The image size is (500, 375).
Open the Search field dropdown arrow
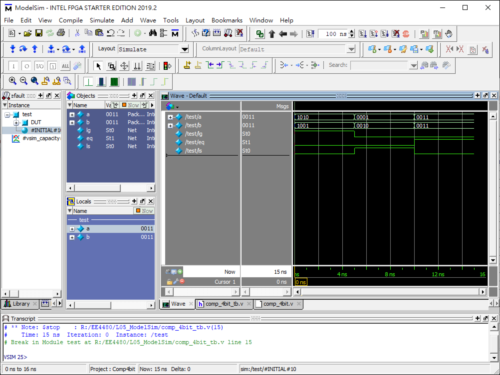[x=413, y=65]
